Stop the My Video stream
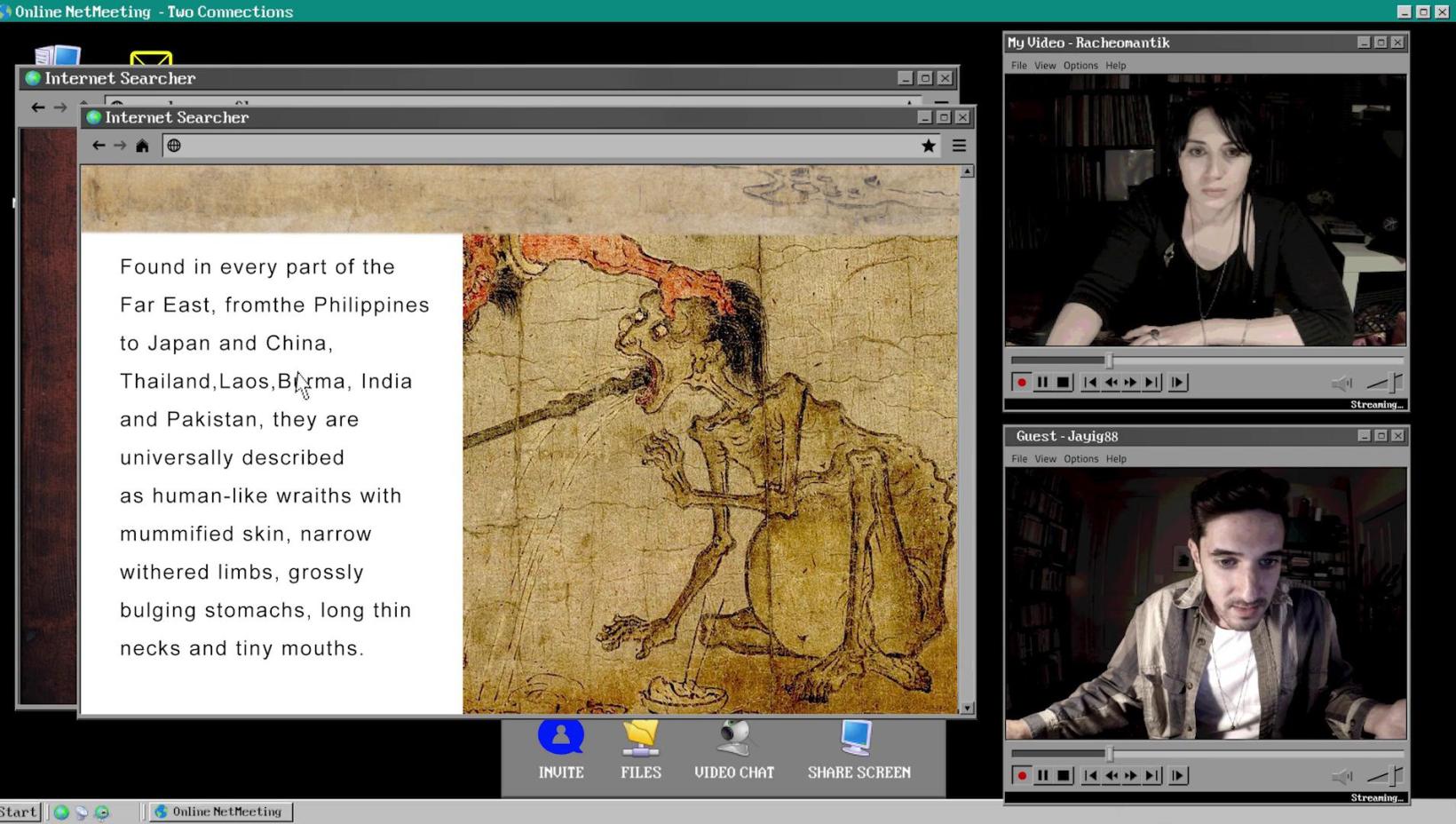 pyautogui.click(x=1063, y=383)
